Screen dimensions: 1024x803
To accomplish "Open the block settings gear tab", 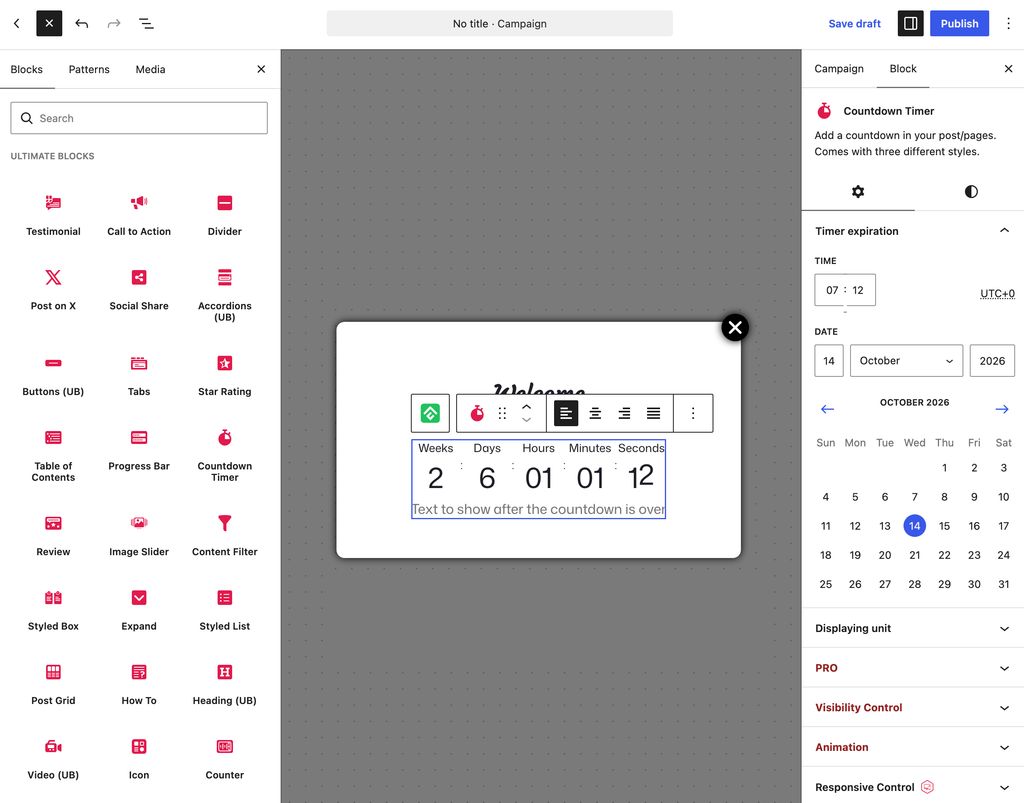I will coord(858,191).
